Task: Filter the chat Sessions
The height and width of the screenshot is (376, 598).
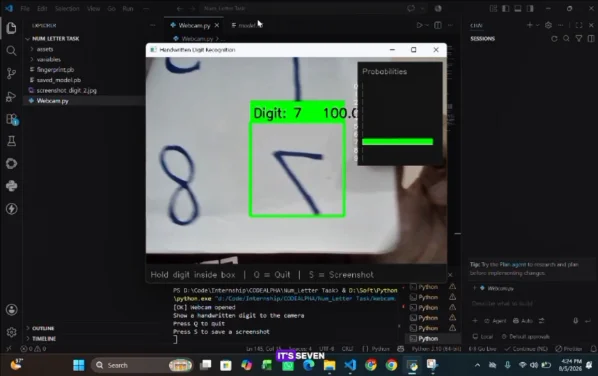Action: point(579,39)
